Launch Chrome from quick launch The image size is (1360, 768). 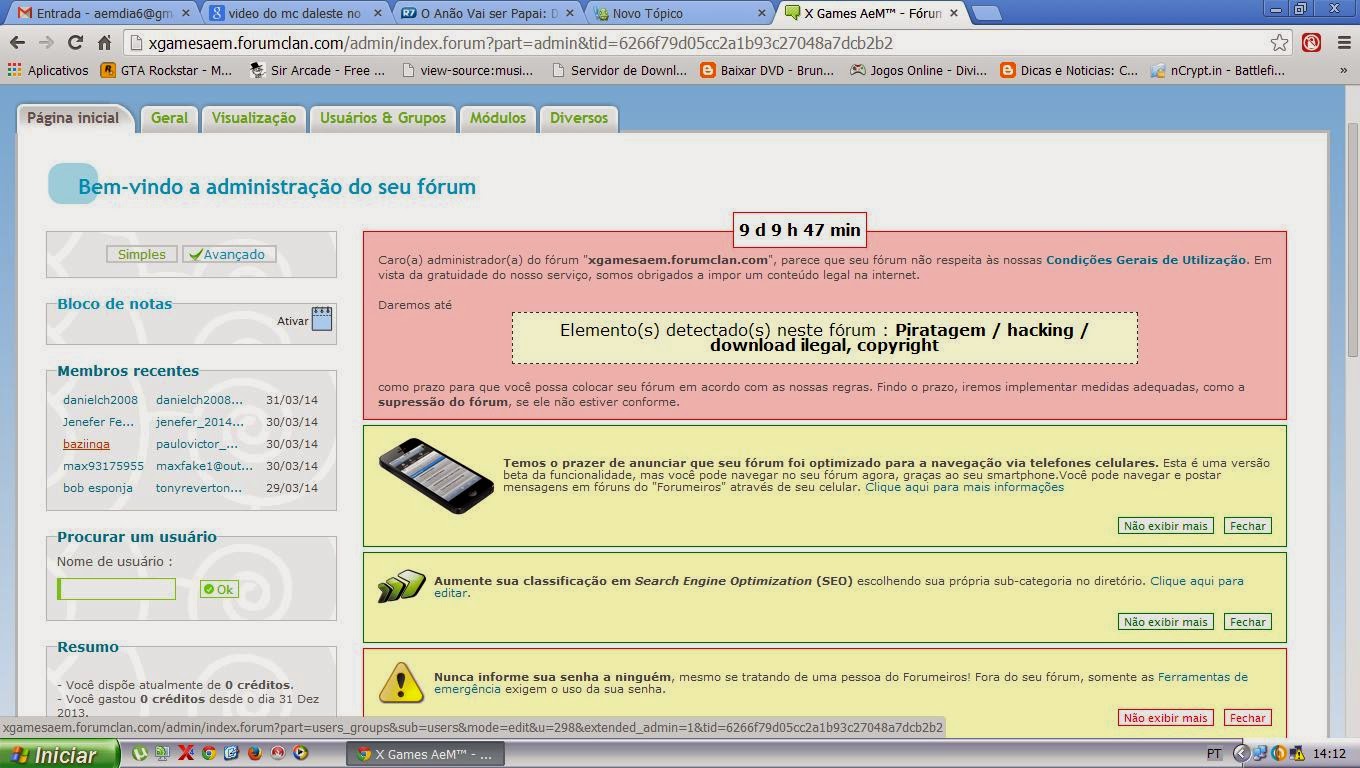pos(209,753)
